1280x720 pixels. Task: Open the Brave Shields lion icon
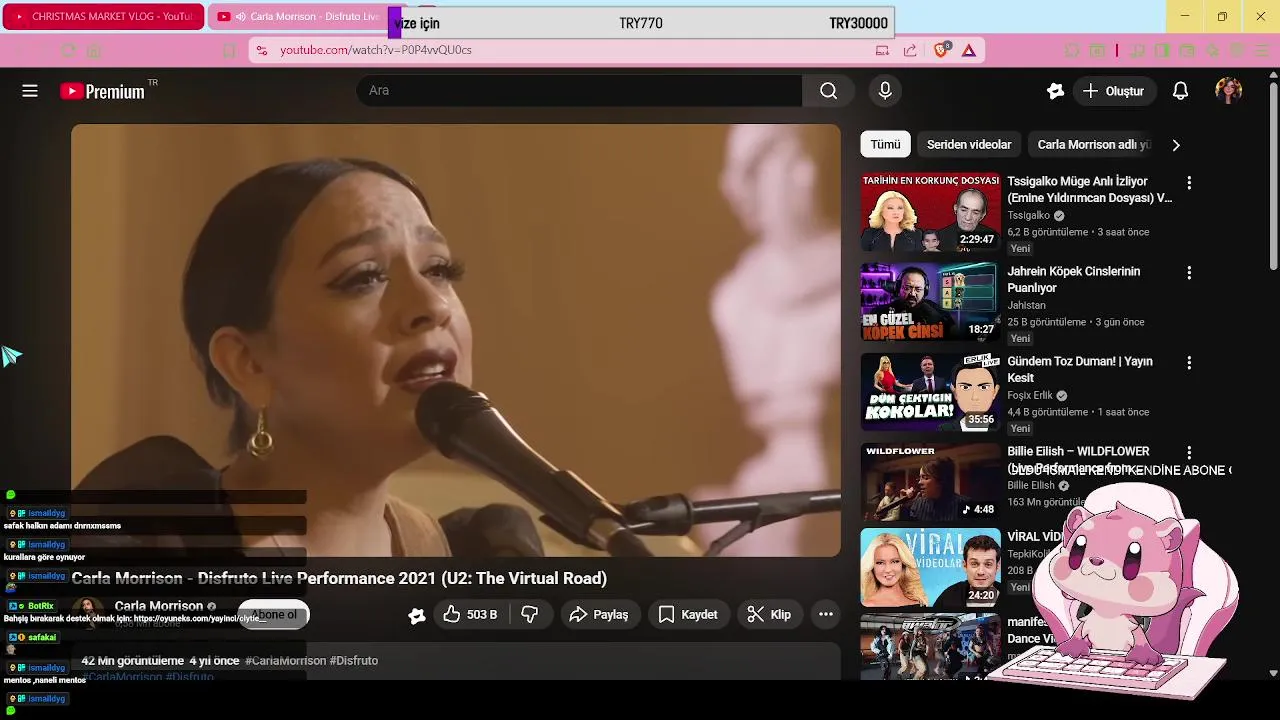[940, 50]
